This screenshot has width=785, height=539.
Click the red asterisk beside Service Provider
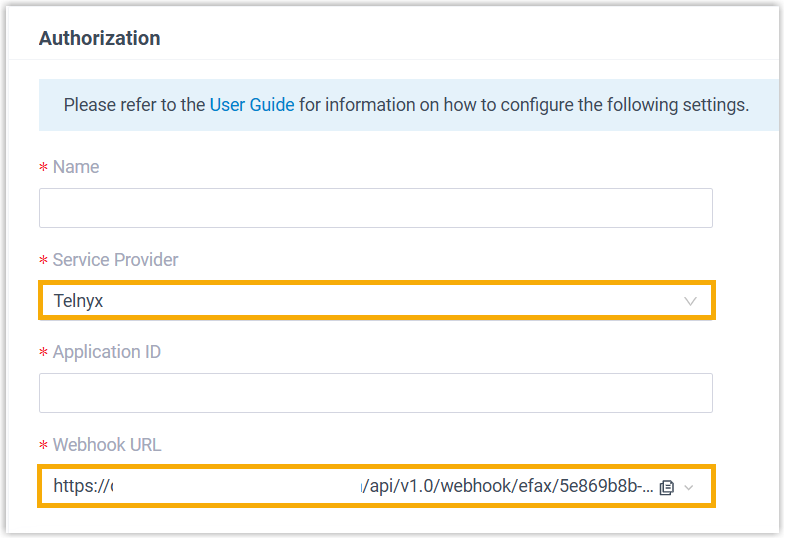tap(43, 261)
